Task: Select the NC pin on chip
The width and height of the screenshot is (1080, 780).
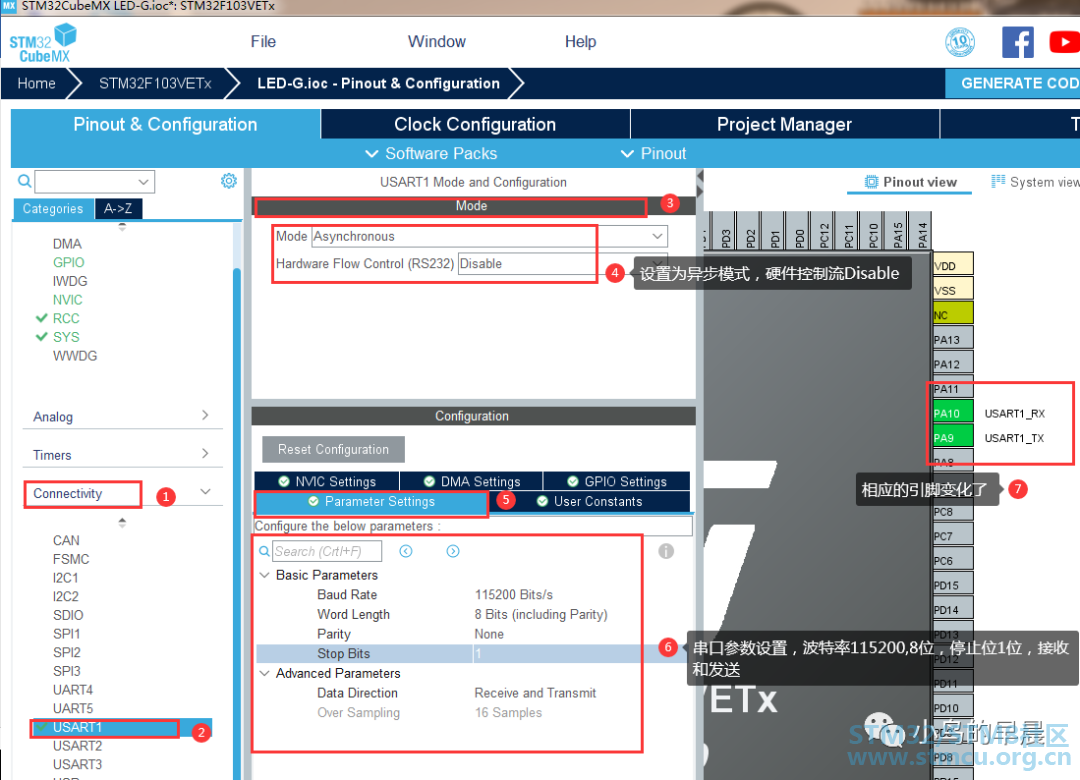Action: (x=953, y=315)
